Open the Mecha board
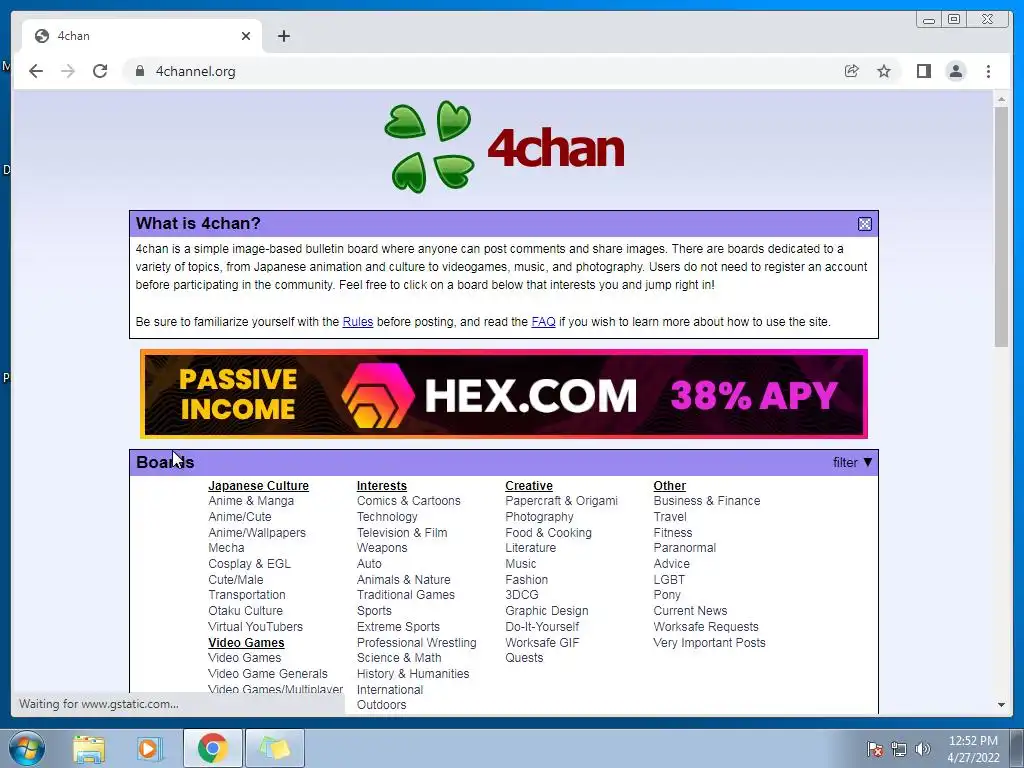1024x768 pixels. pos(226,548)
